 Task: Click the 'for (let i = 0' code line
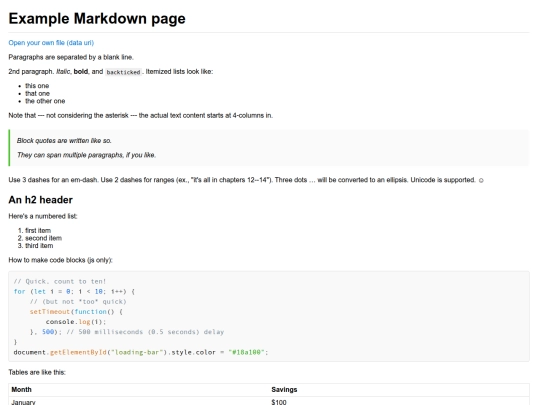pos(74,291)
